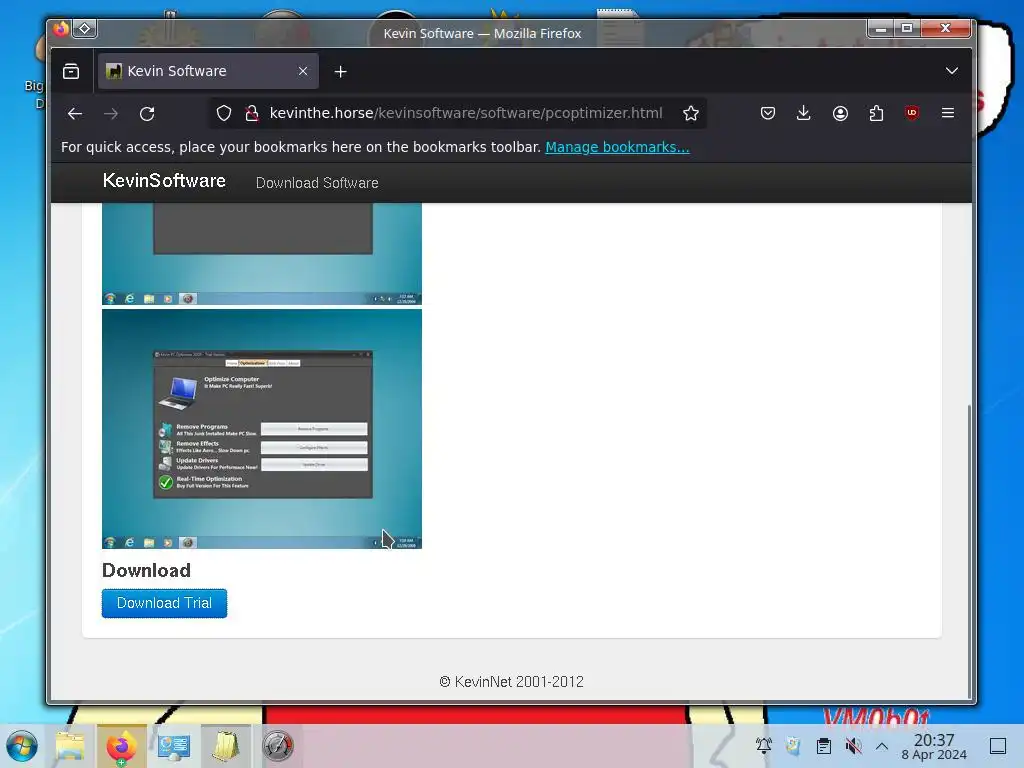Click the show desktop tray button
This screenshot has width=1024, height=768.
pos(998,746)
